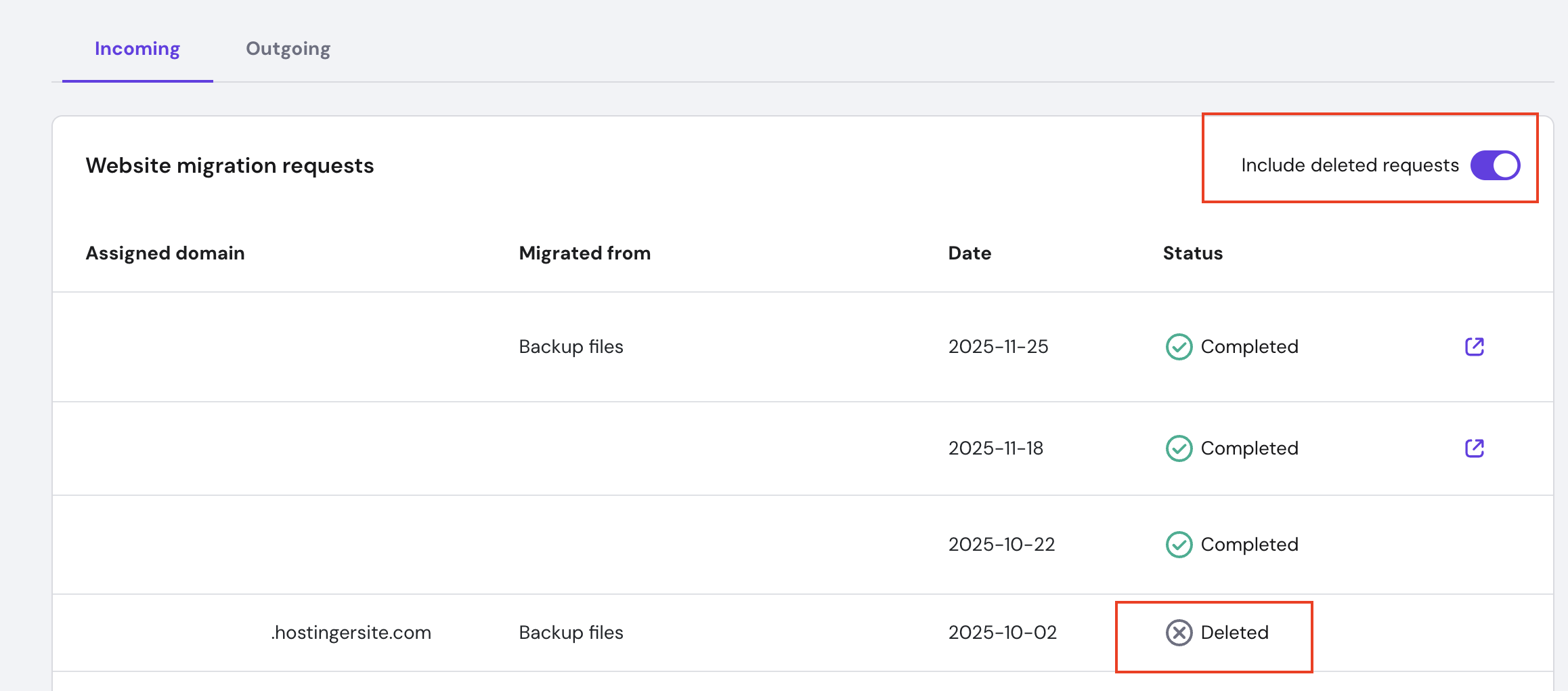Click the Website migration requests heading
1568x691 pixels.
[x=230, y=166]
